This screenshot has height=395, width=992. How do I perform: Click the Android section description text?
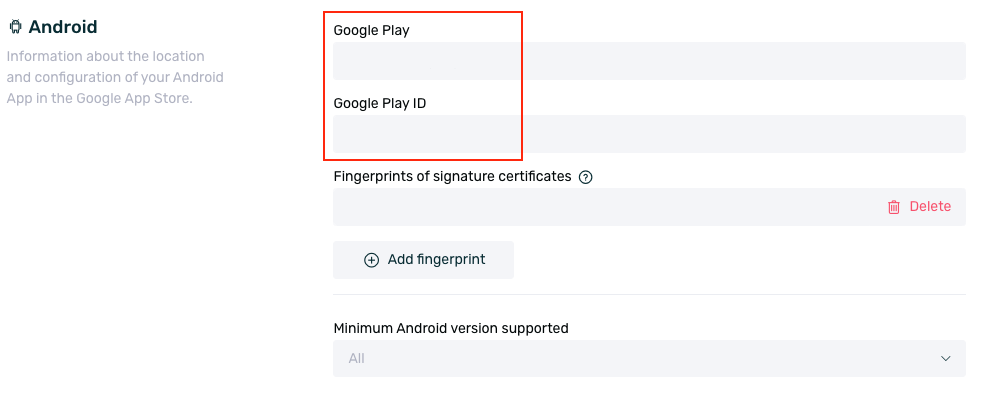tap(115, 77)
